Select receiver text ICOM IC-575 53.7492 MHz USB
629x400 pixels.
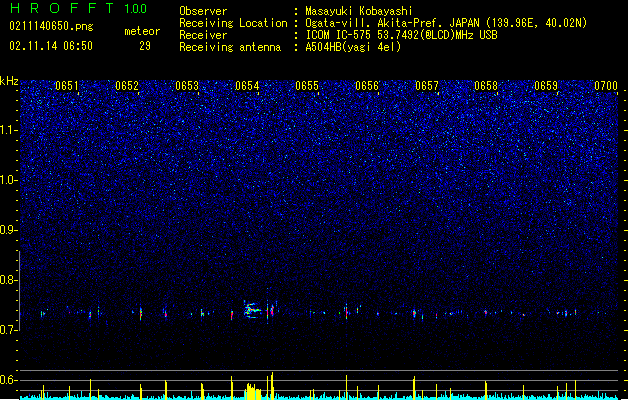click(x=402, y=35)
